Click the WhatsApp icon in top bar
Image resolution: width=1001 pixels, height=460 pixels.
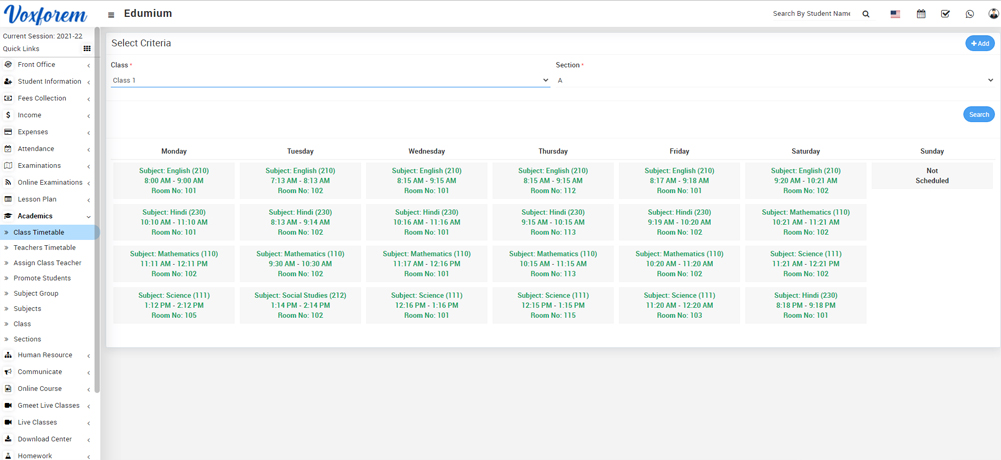(x=969, y=14)
